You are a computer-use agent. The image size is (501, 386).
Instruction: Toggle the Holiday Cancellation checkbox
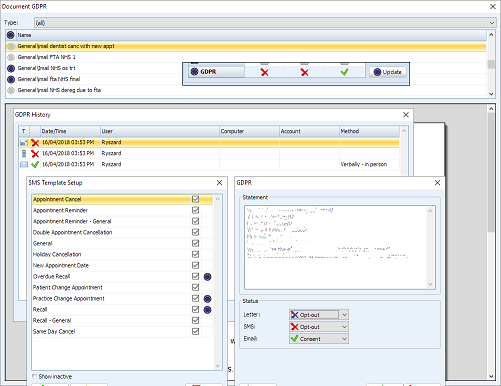[195, 254]
